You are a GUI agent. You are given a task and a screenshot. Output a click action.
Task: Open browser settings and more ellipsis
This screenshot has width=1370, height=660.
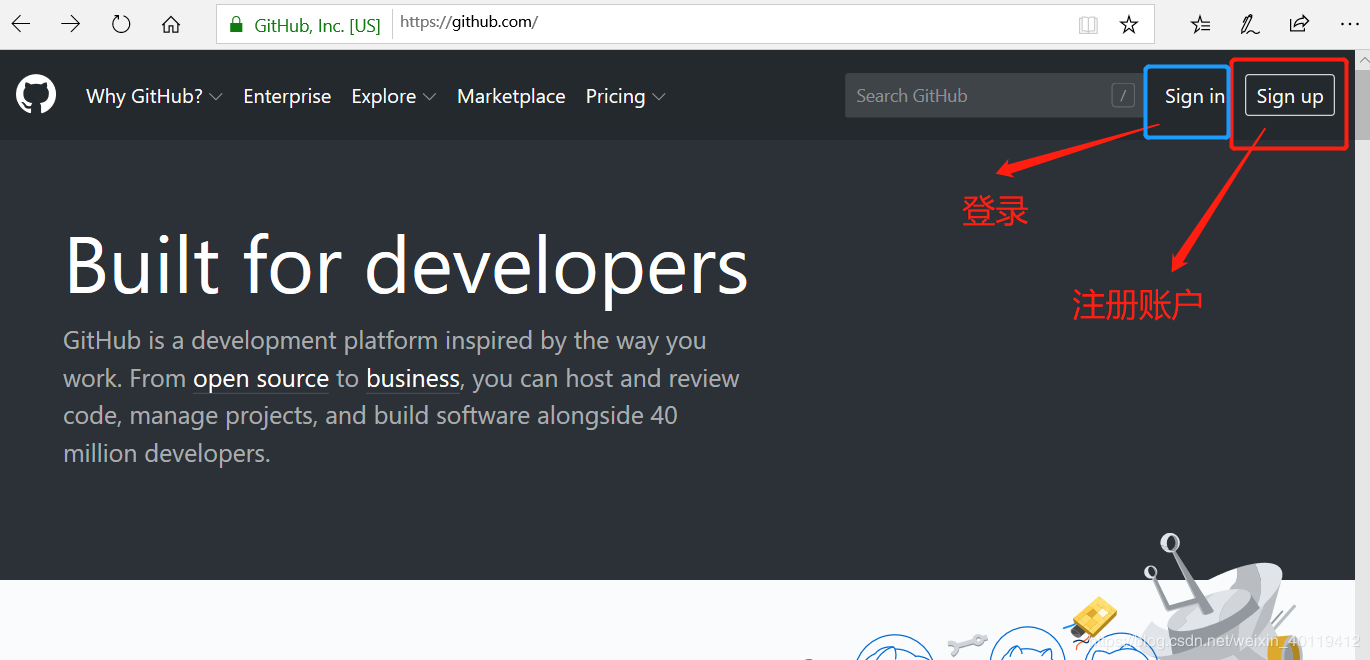point(1348,24)
